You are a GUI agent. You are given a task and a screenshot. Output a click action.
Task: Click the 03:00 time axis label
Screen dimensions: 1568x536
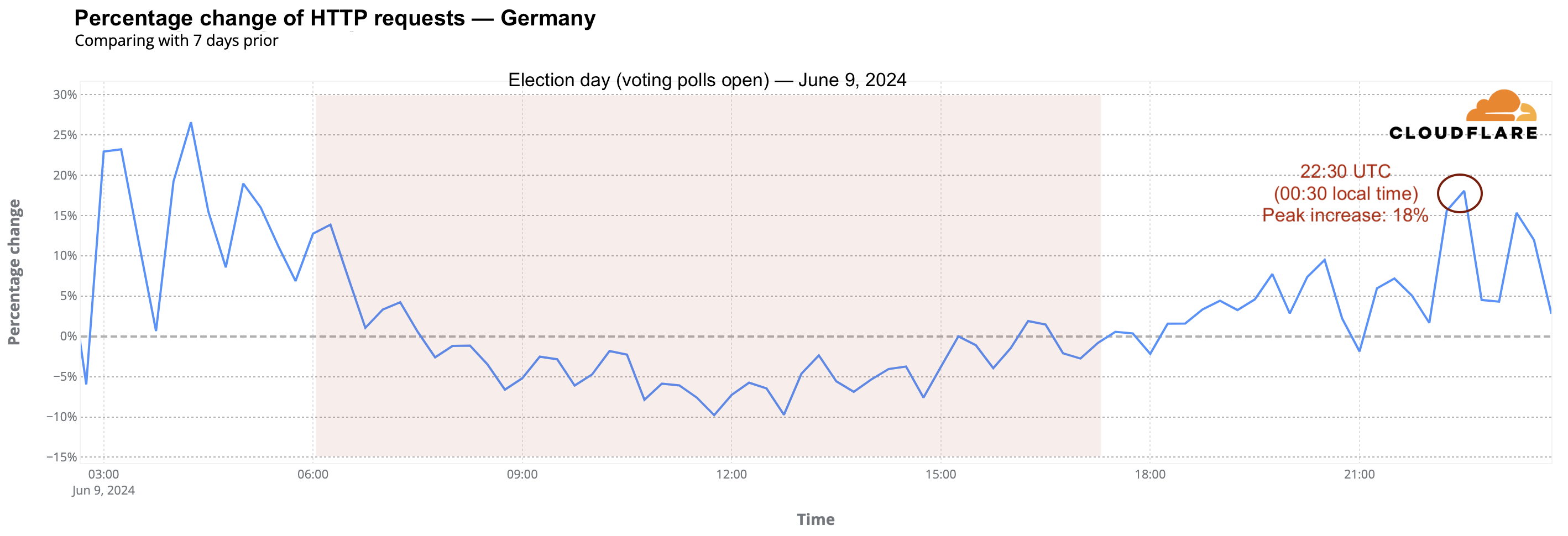(x=103, y=475)
